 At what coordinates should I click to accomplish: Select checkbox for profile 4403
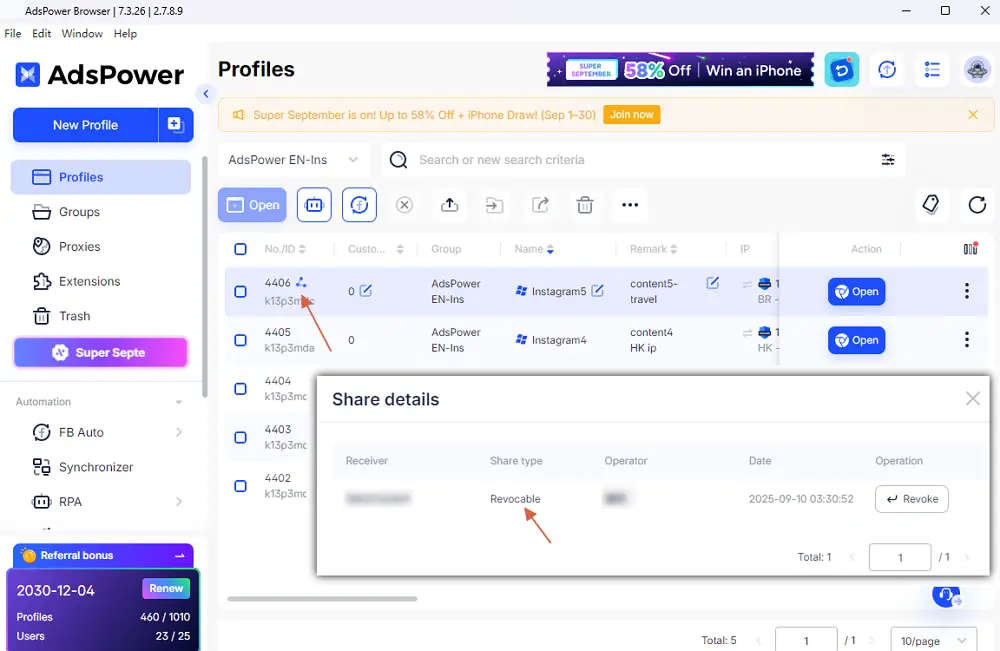[240, 437]
